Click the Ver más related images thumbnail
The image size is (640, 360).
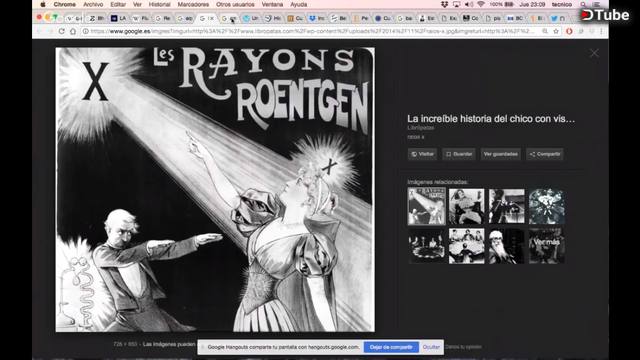click(547, 246)
